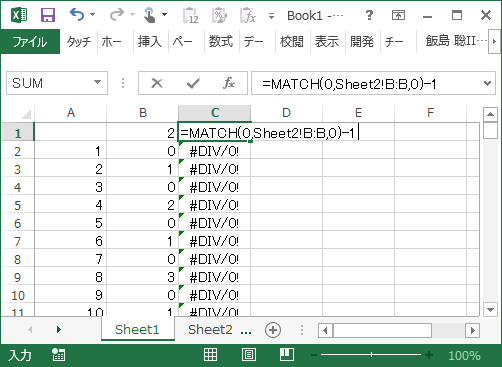Viewport: 502px width, 367px height.
Task: Confirm the formula with checkmark
Action: [193, 83]
